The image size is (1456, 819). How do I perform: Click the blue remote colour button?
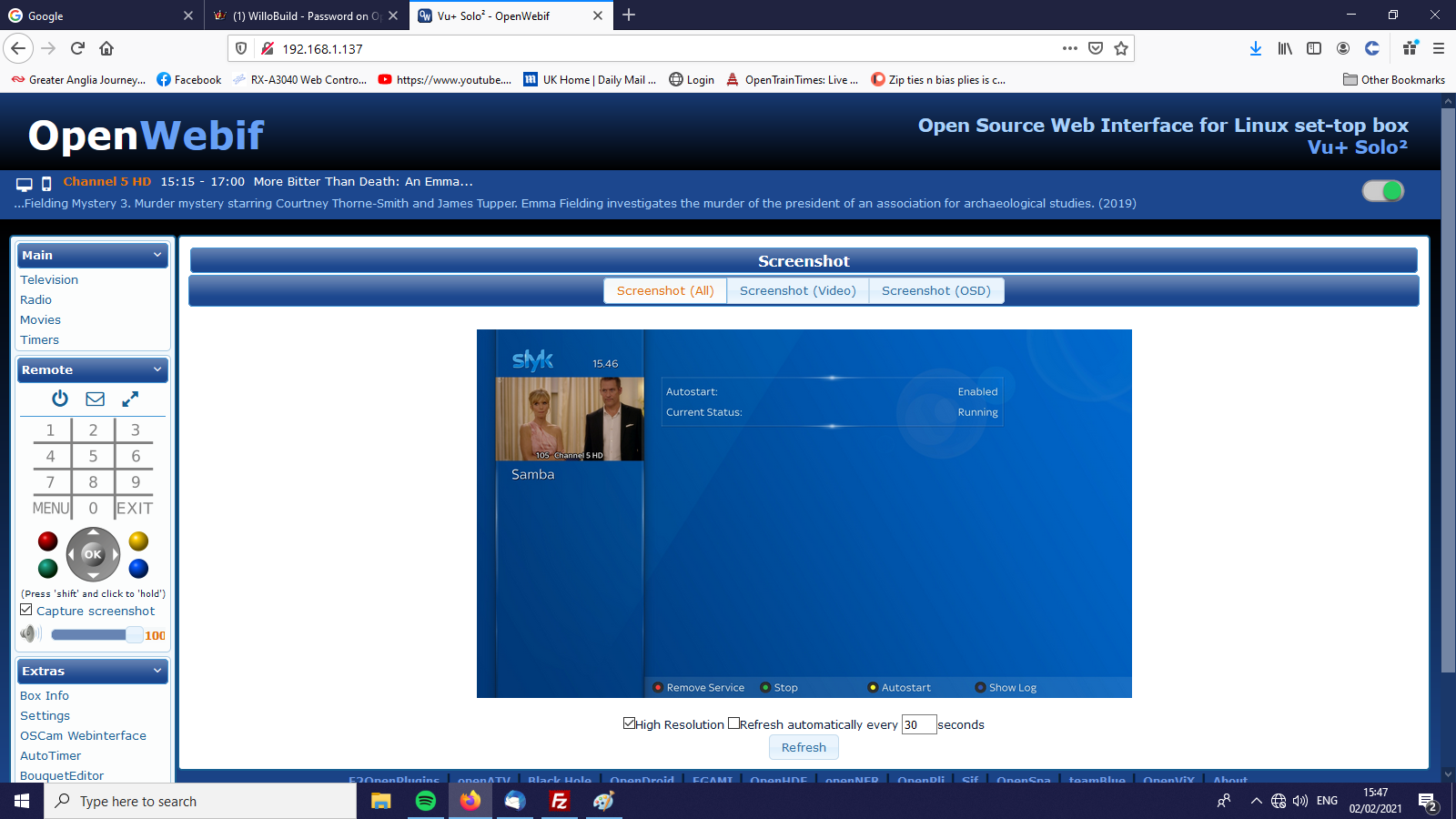(x=138, y=569)
